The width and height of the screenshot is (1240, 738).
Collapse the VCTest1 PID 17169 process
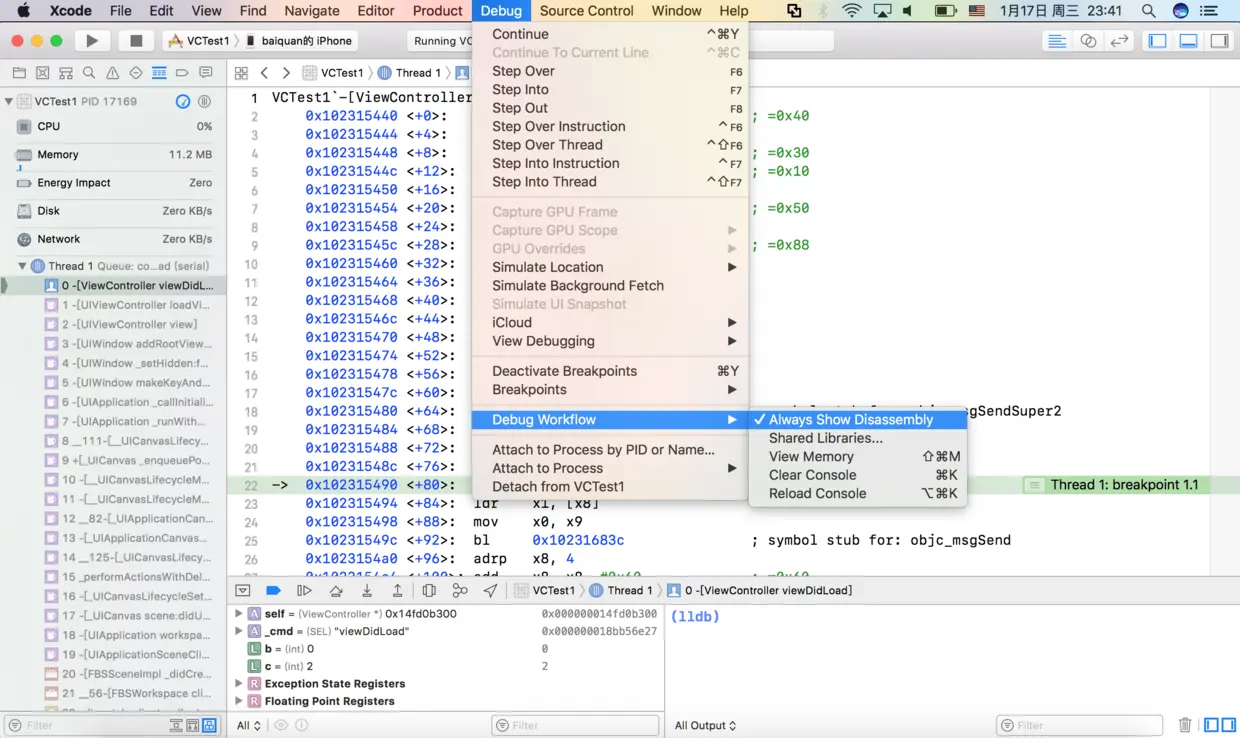(10, 101)
